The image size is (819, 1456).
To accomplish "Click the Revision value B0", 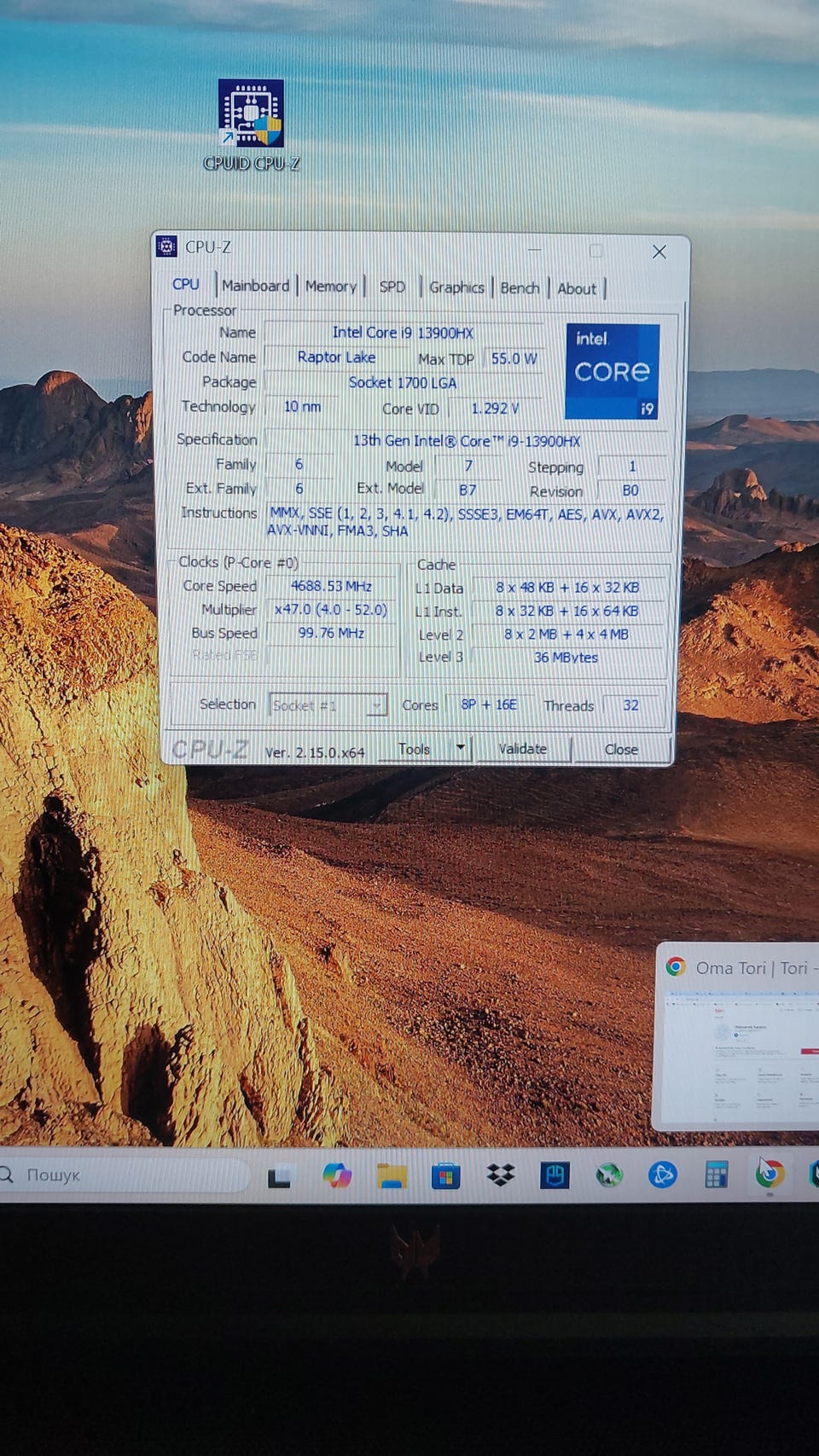I will tap(630, 491).
